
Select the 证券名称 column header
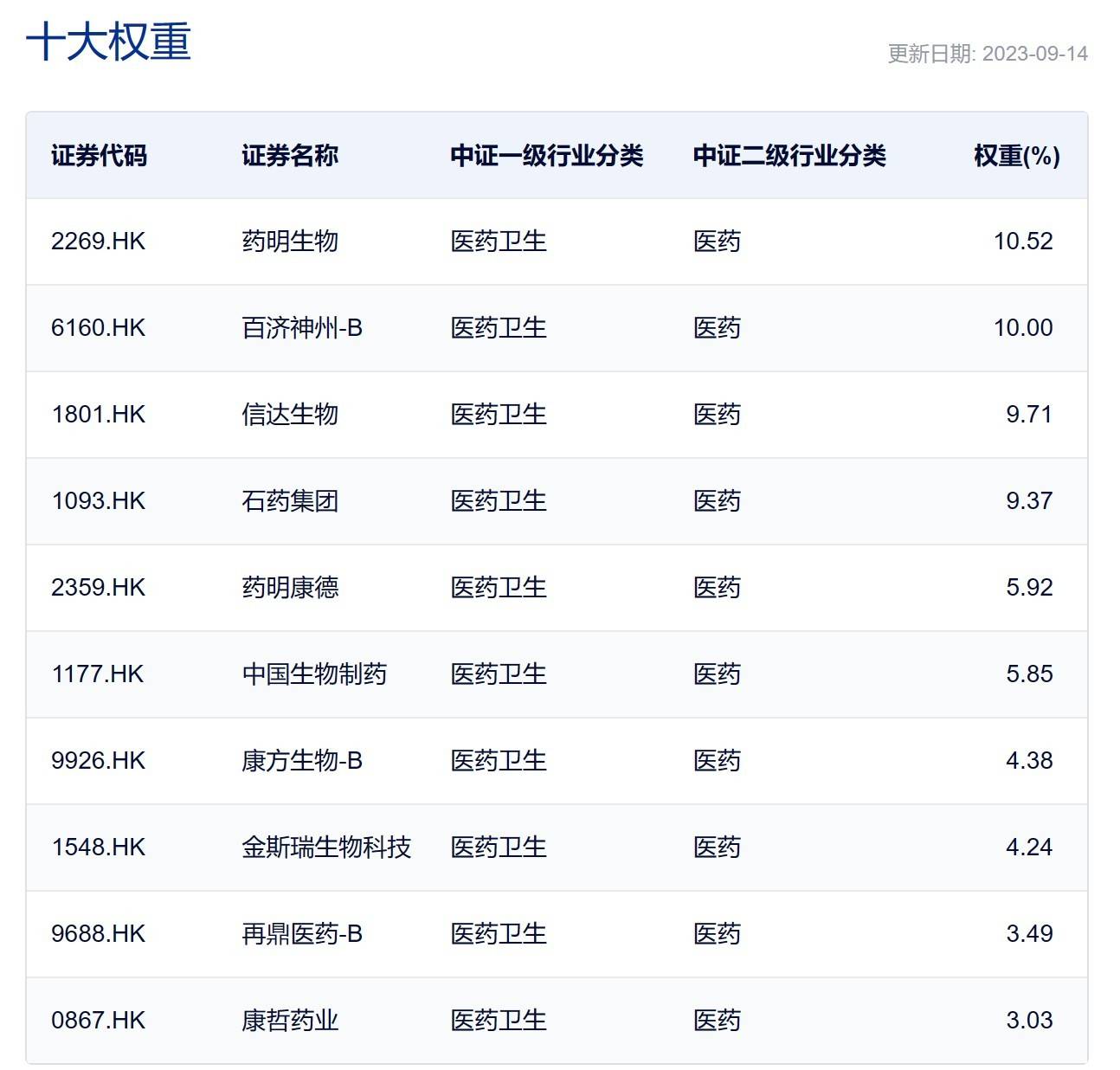point(289,156)
